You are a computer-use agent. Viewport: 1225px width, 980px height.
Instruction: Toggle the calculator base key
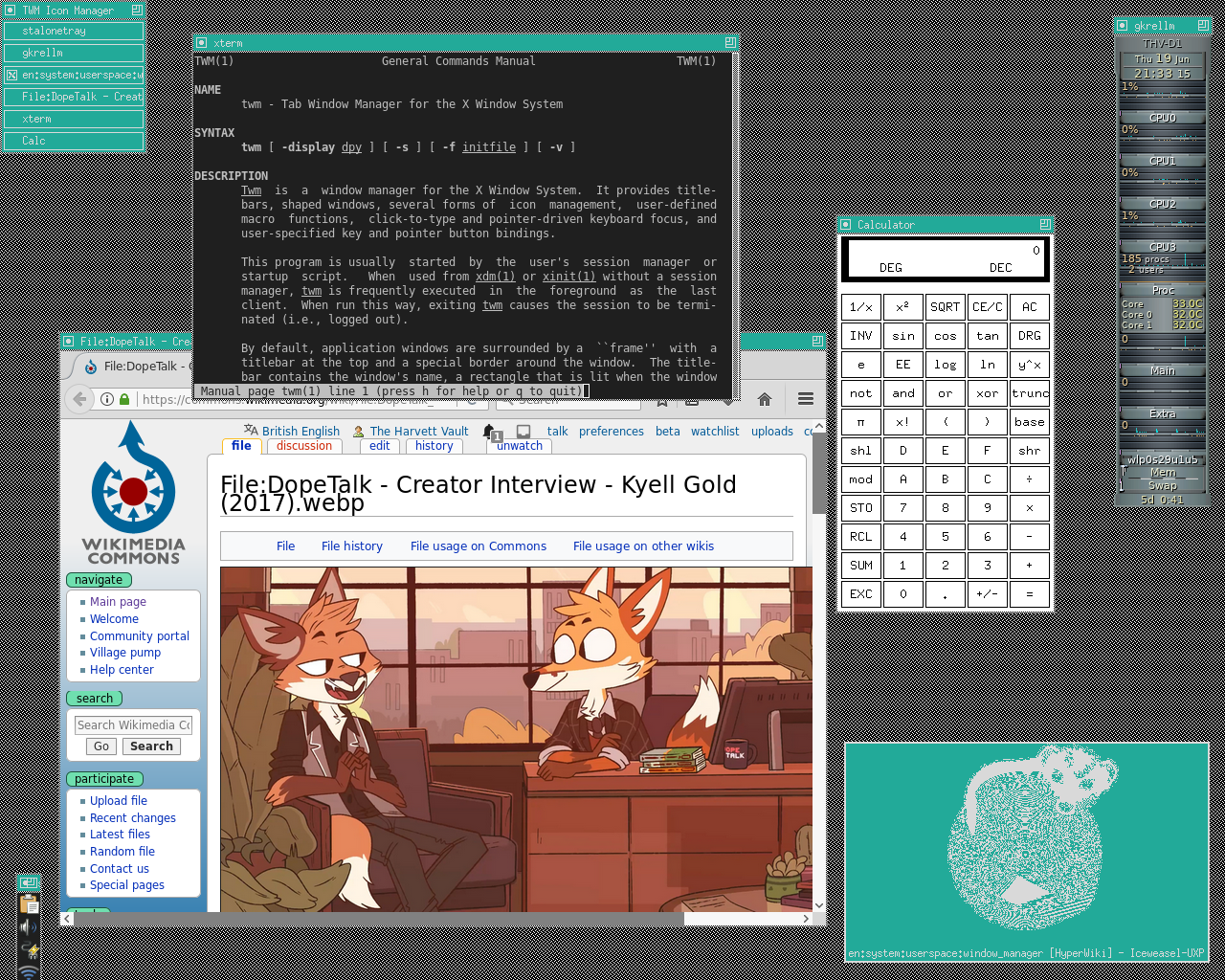(x=1029, y=422)
